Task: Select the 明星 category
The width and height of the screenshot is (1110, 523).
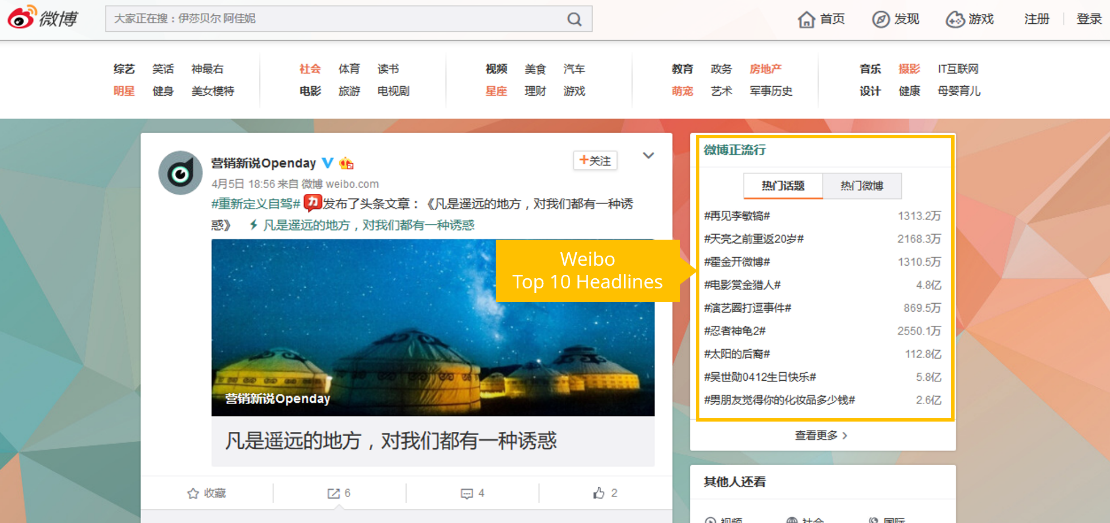Action: pyautogui.click(x=124, y=91)
